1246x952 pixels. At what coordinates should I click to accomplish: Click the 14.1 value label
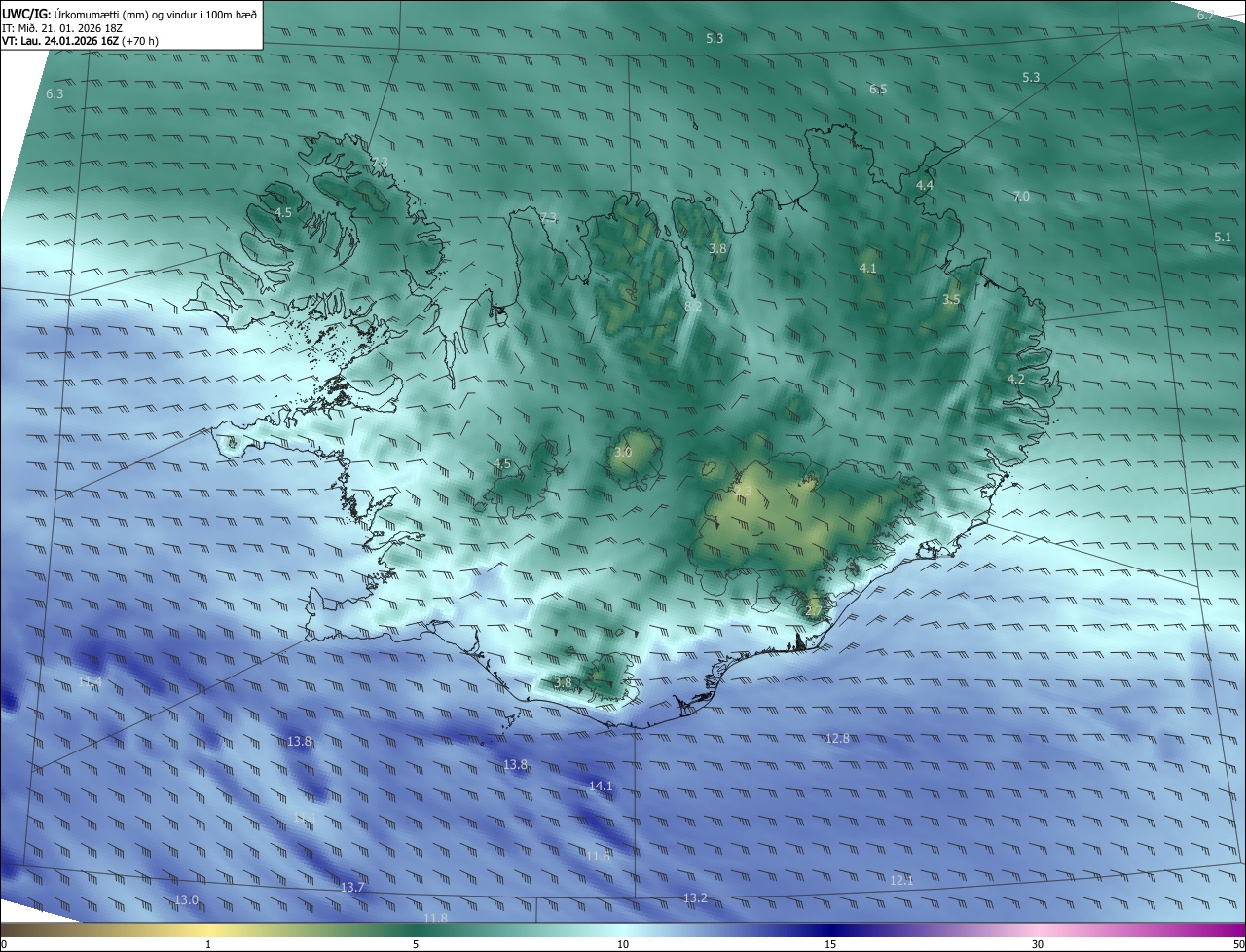tap(601, 786)
